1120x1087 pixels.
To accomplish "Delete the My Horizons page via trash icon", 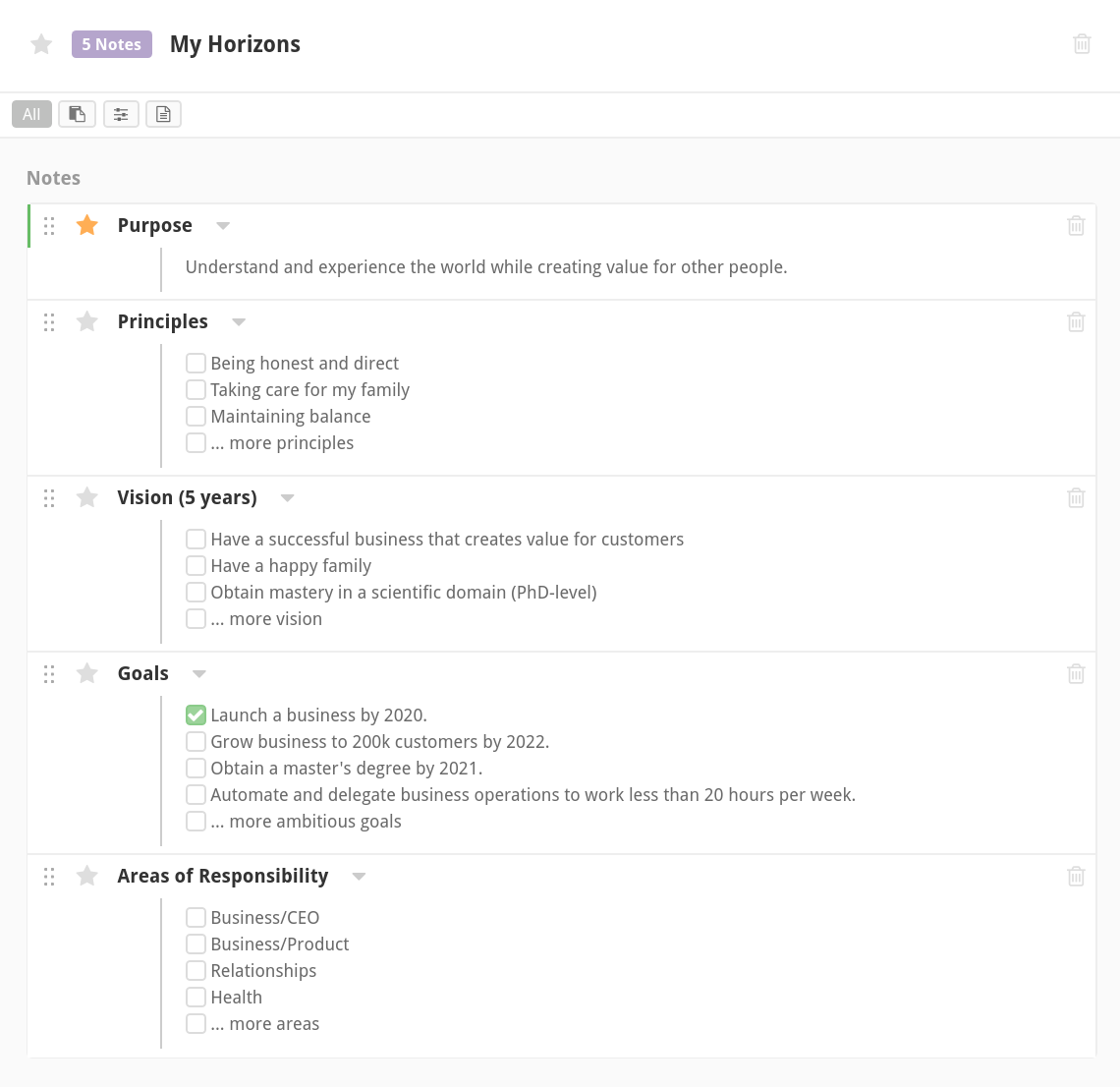I will pyautogui.click(x=1082, y=43).
